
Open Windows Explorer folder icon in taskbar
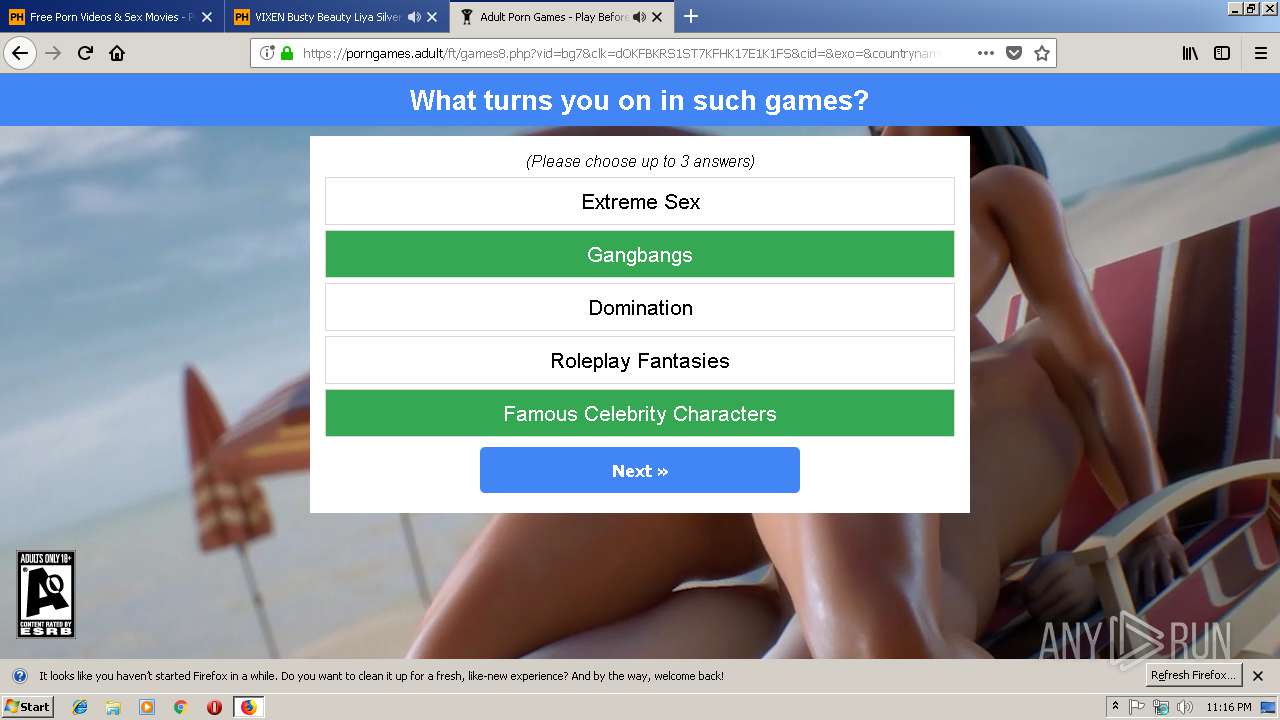pos(113,707)
